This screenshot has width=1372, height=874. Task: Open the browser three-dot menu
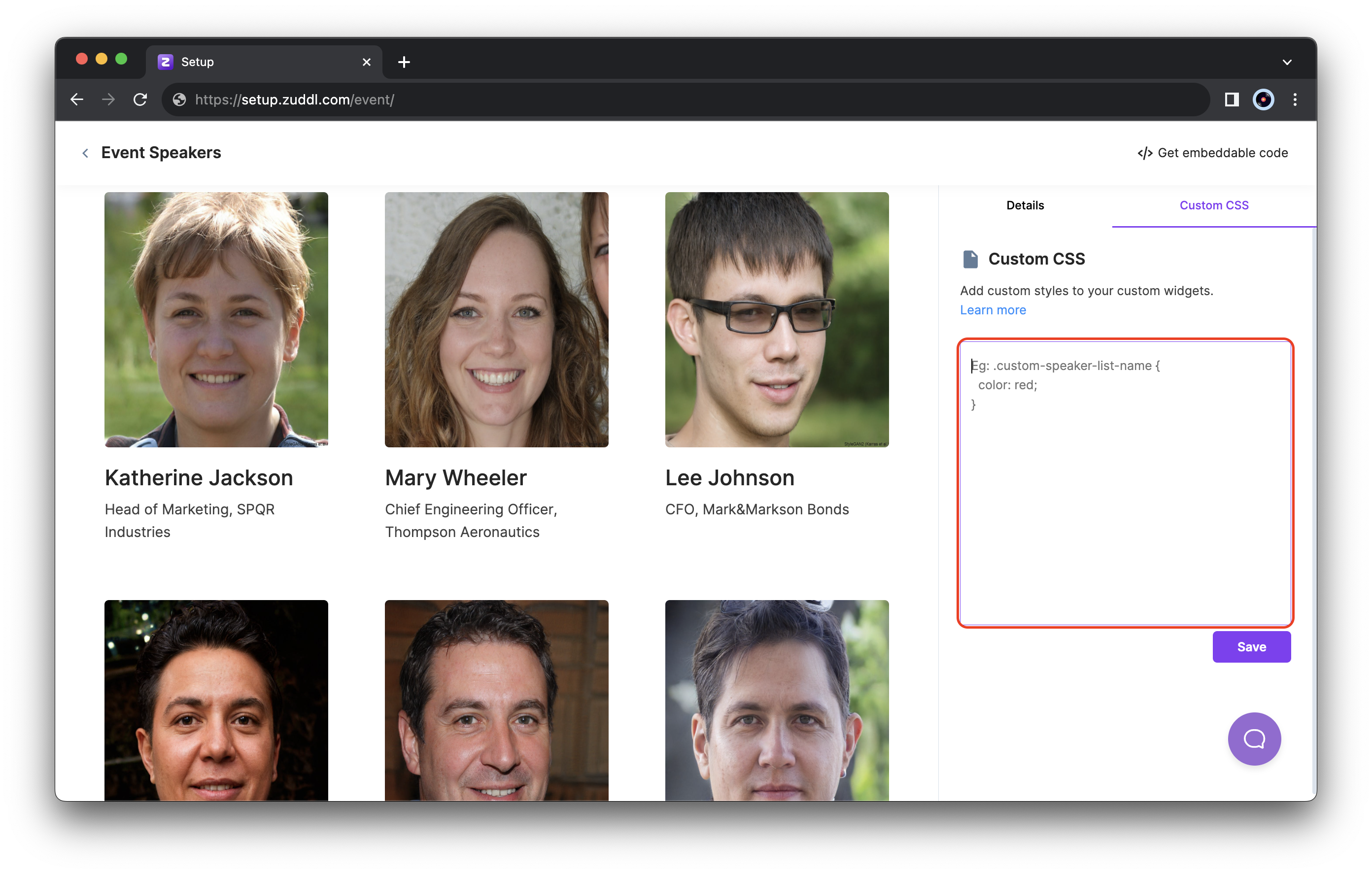1295,100
